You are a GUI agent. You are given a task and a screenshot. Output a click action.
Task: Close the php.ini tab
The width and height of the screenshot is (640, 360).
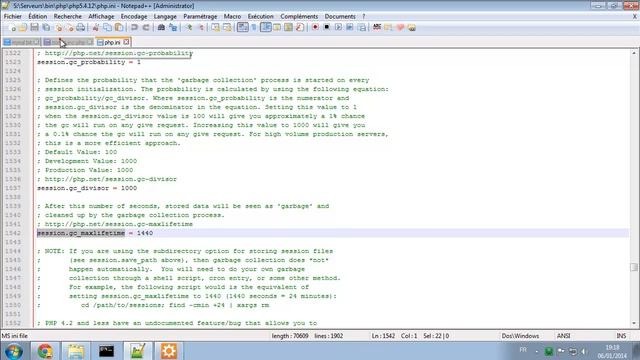126,42
